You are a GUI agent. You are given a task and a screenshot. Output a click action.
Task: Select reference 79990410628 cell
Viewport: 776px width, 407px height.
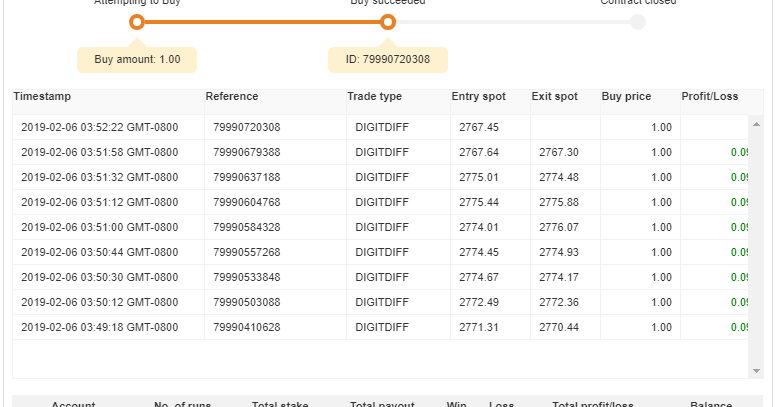click(x=276, y=327)
